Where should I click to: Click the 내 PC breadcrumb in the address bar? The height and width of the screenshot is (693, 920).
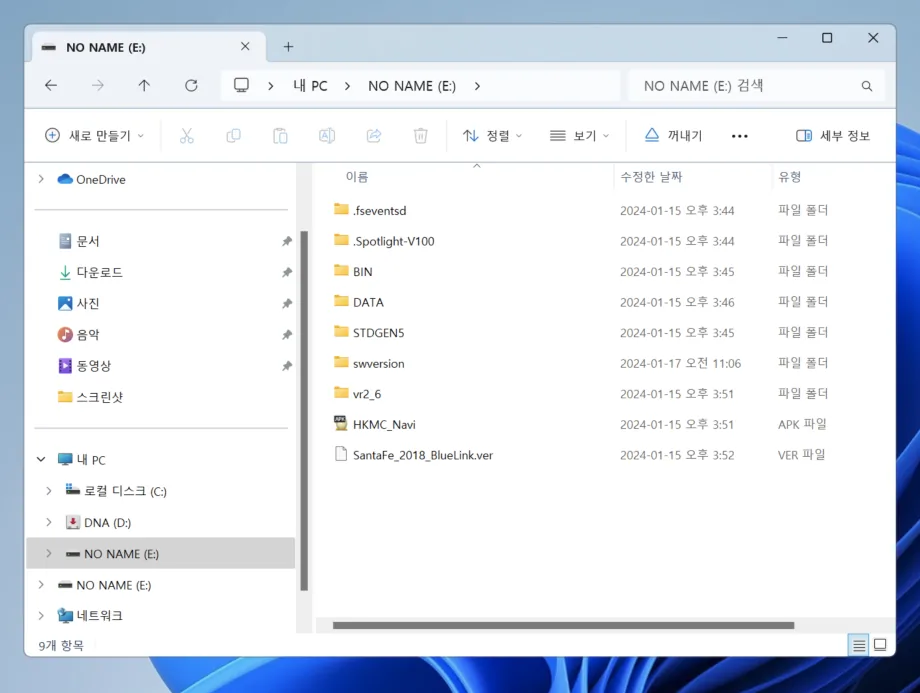coord(310,86)
